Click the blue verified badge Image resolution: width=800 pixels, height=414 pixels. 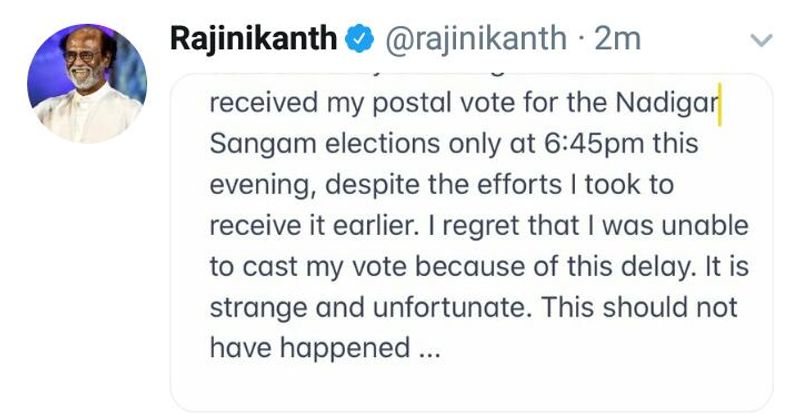354,40
